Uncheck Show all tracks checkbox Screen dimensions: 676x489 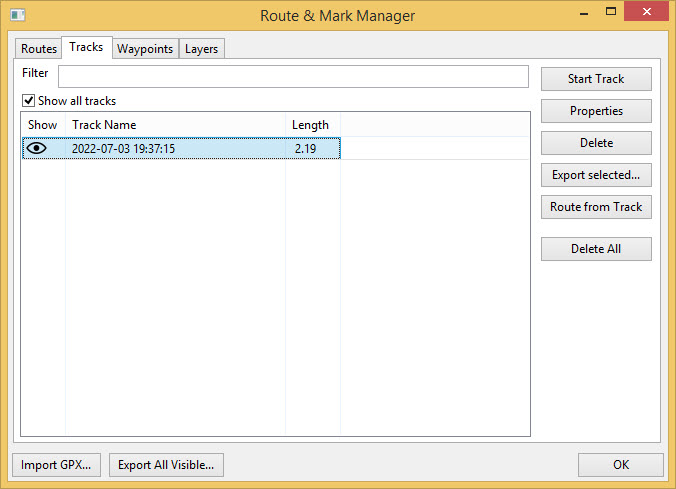(x=28, y=101)
